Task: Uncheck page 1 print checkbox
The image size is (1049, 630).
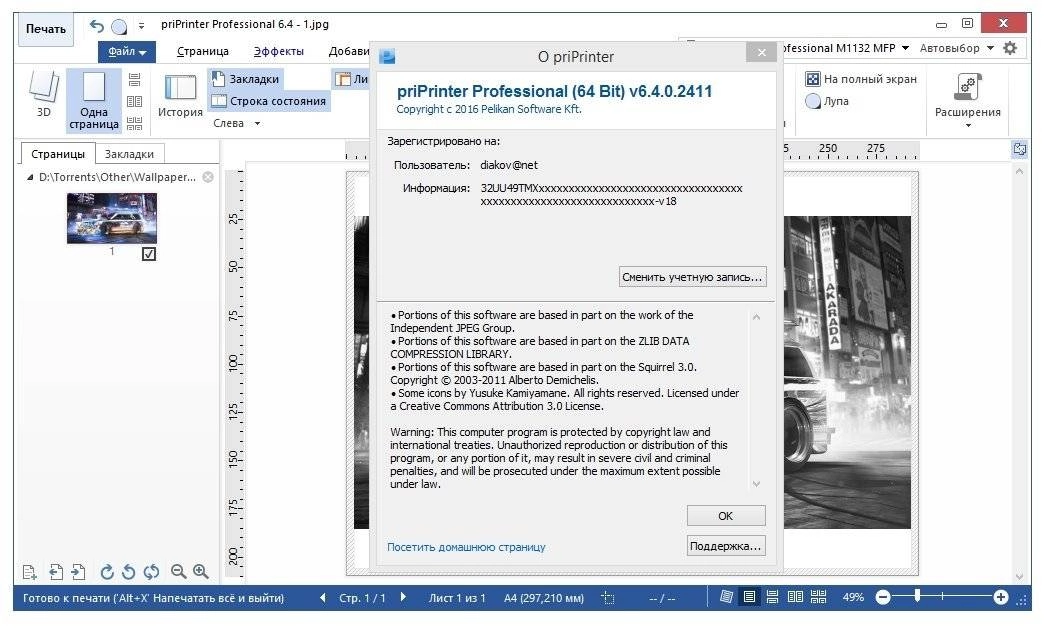Action: tap(149, 254)
